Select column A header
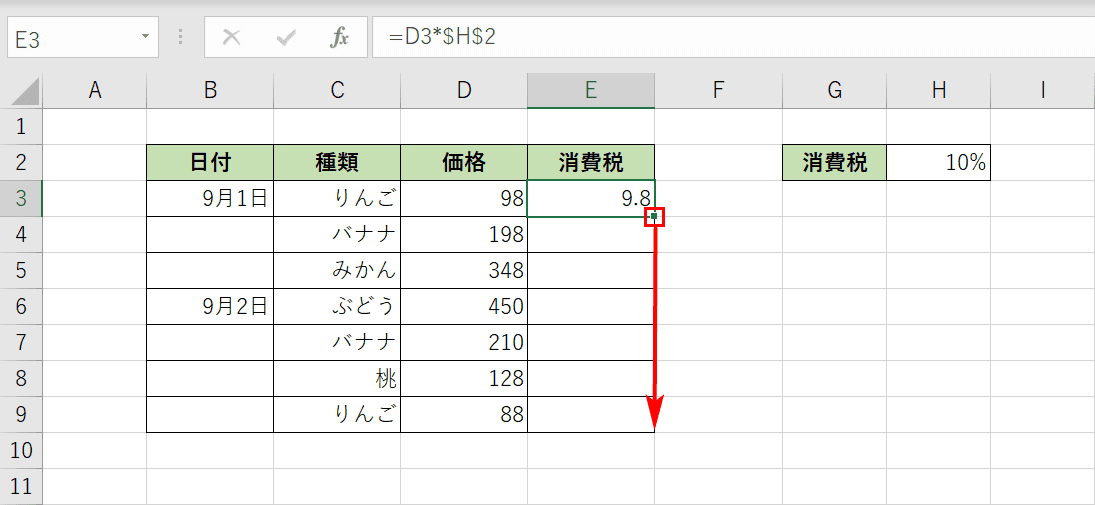This screenshot has width=1095, height=505. click(x=94, y=91)
